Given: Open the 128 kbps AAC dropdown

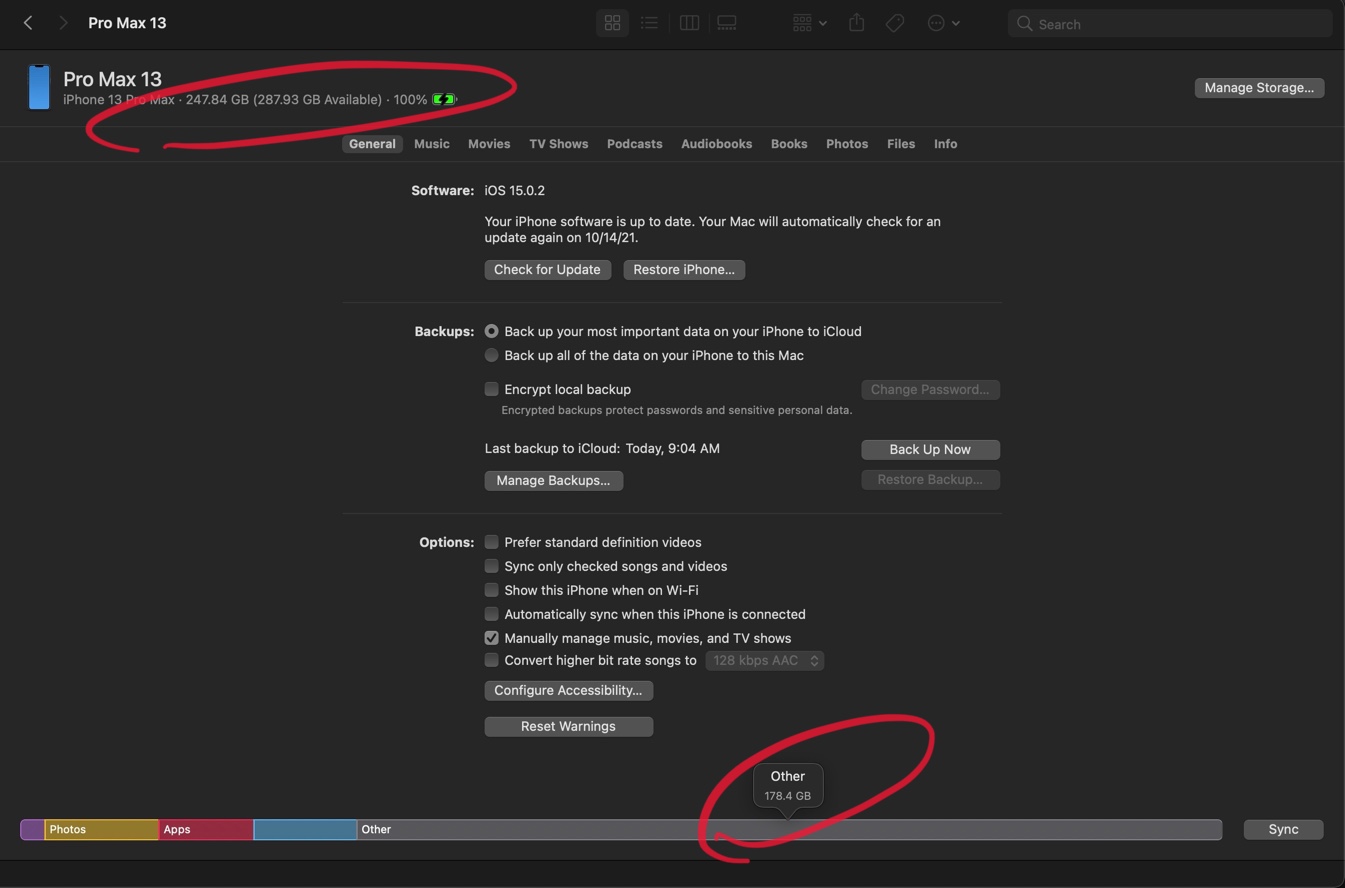Looking at the screenshot, I should point(765,661).
